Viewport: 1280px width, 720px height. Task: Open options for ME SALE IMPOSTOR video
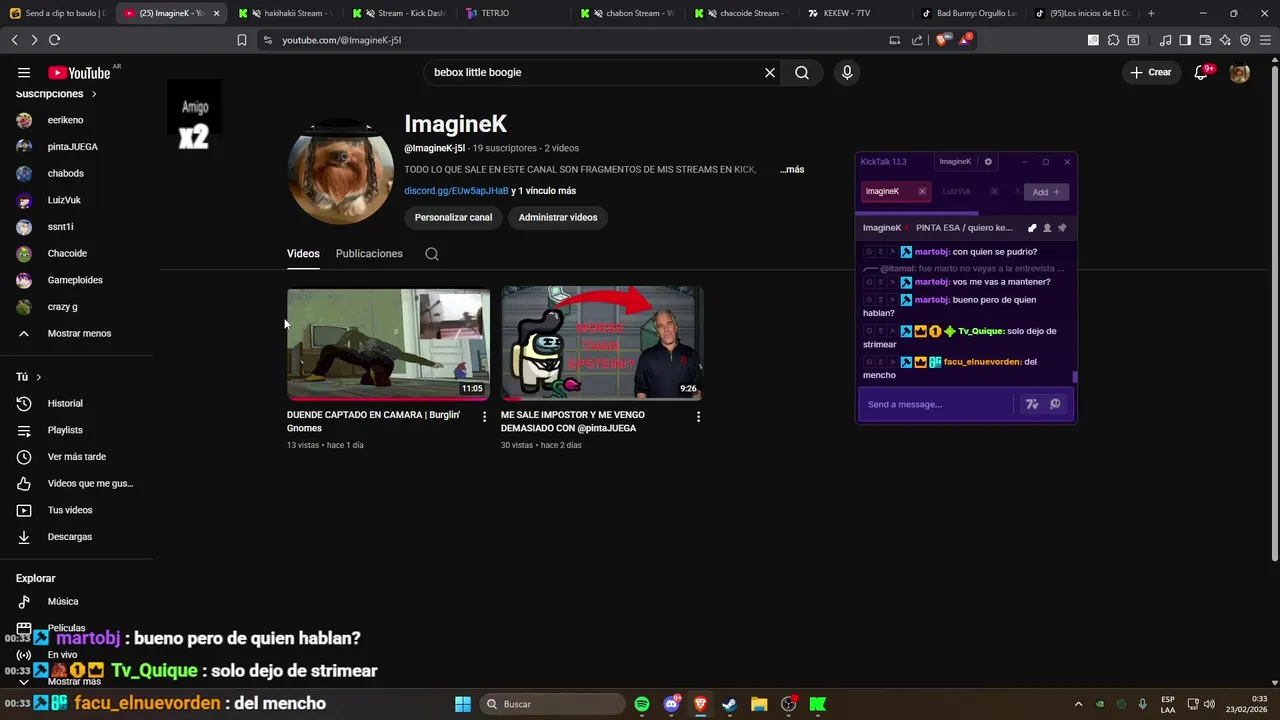coord(698,416)
